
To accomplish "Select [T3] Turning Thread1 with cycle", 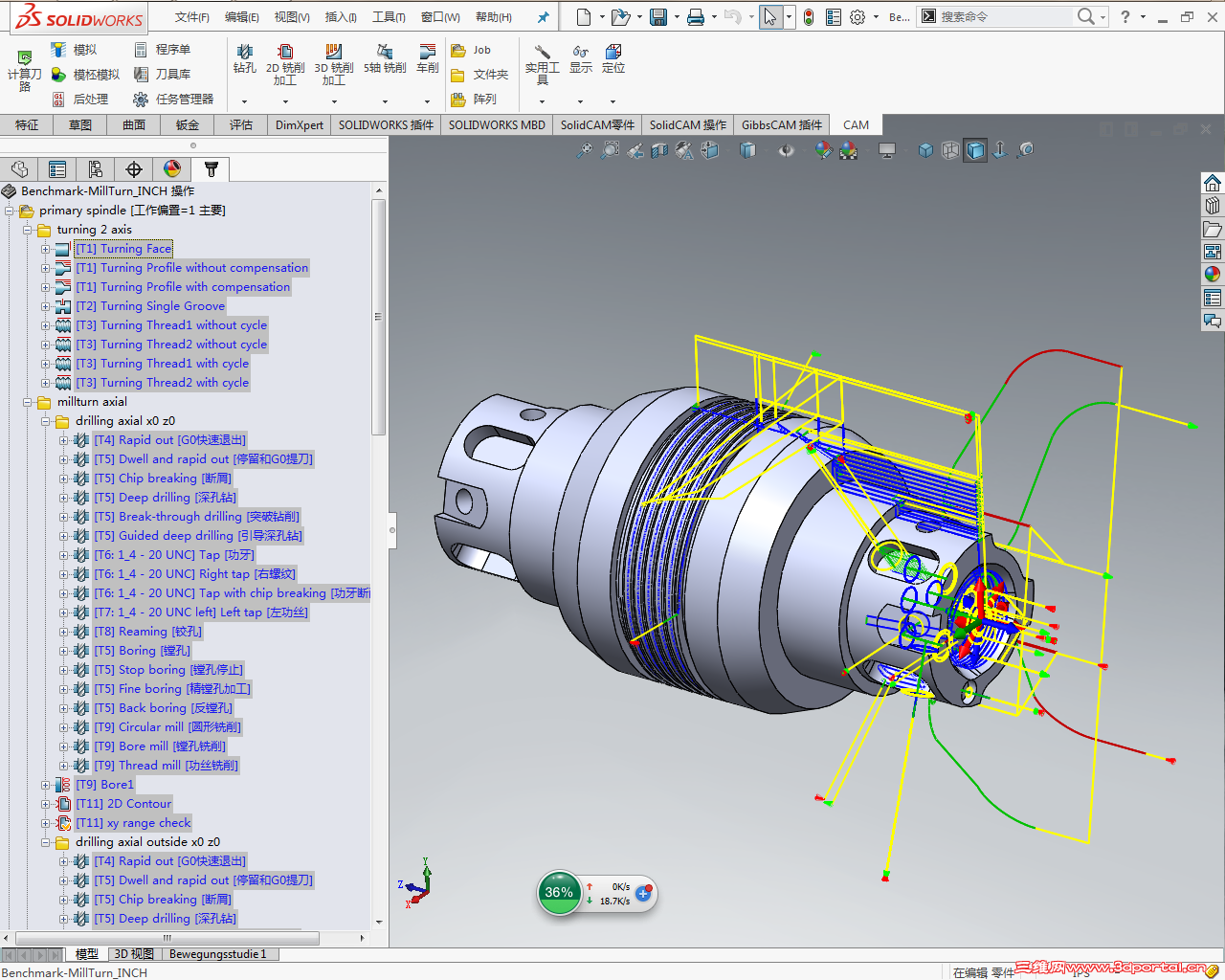I will (x=163, y=364).
